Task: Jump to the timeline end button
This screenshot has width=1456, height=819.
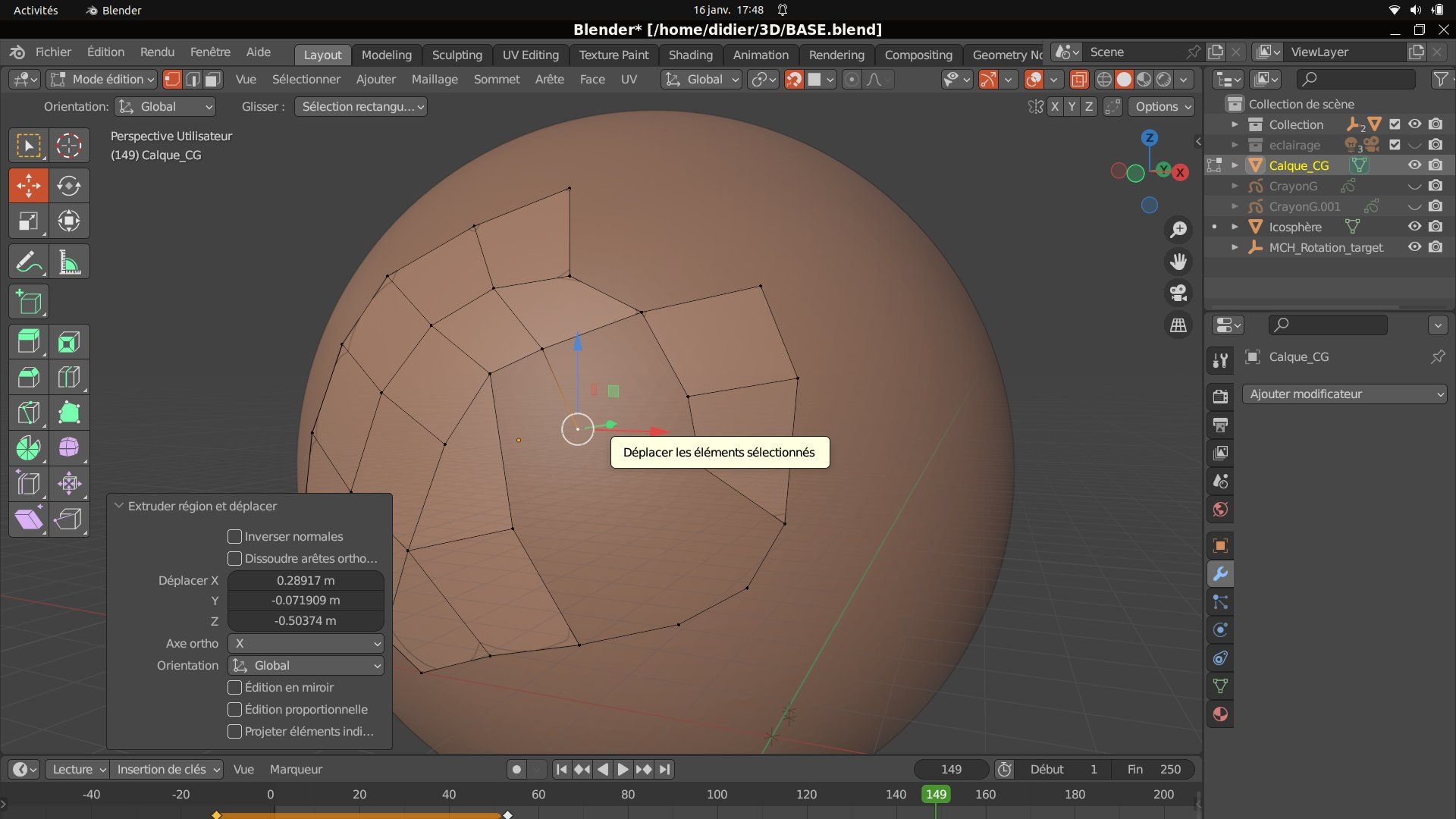Action: 664,769
